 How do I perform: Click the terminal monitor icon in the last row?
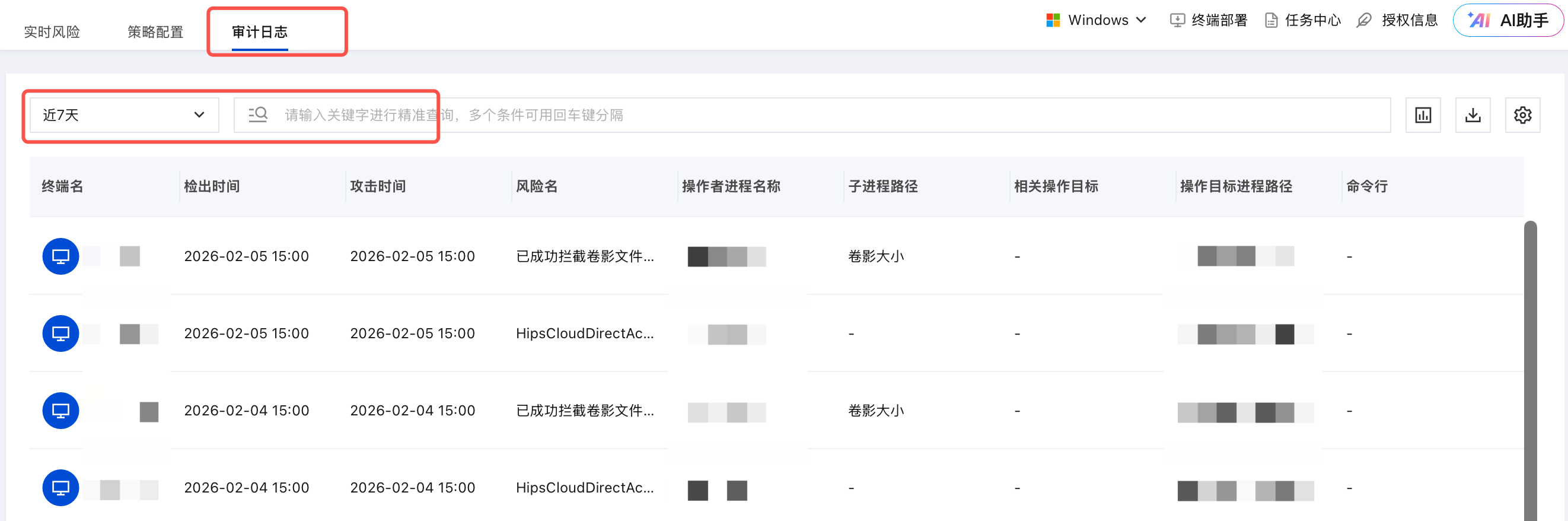[60, 488]
